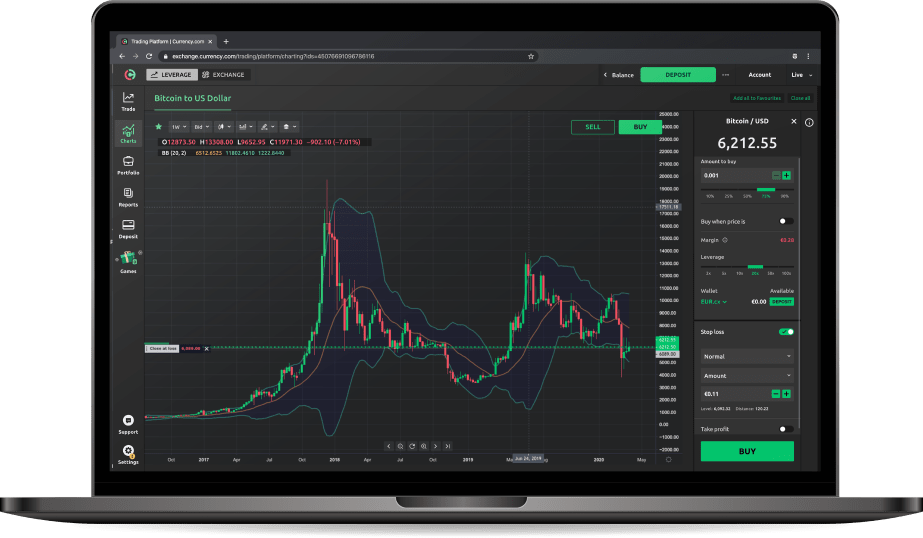Select 20x on the Leverage slider
923x538 pixels.
click(754, 272)
